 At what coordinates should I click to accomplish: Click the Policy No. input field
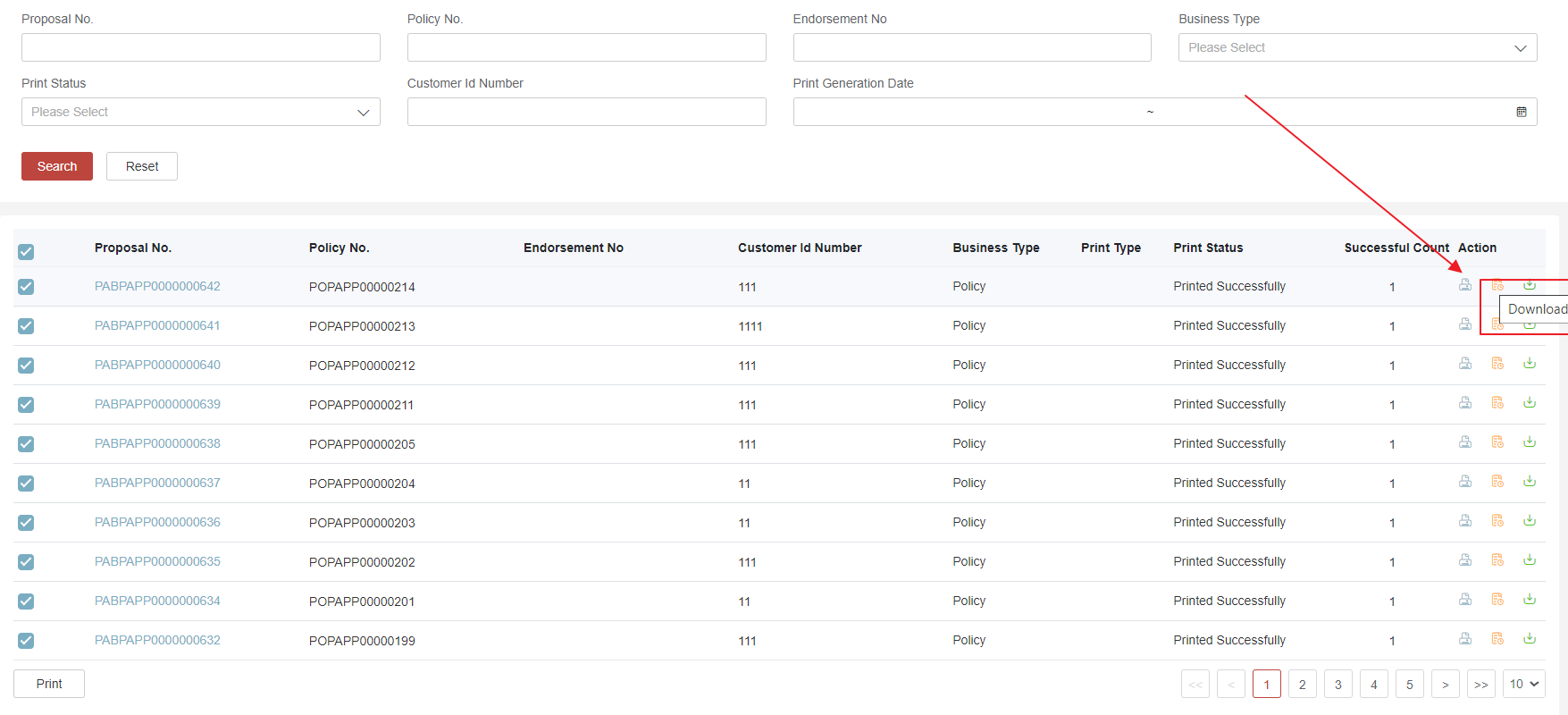coord(586,47)
